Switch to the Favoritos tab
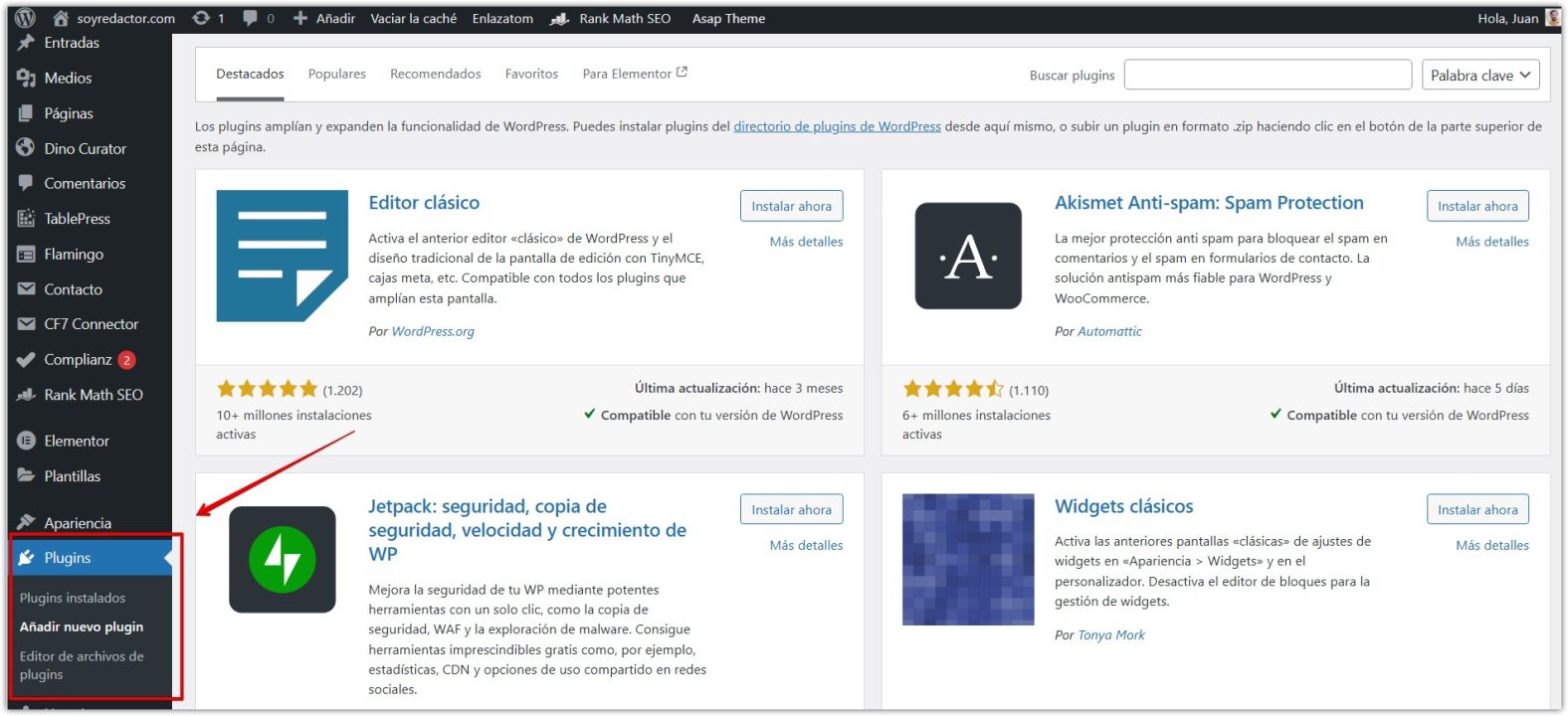 (531, 74)
